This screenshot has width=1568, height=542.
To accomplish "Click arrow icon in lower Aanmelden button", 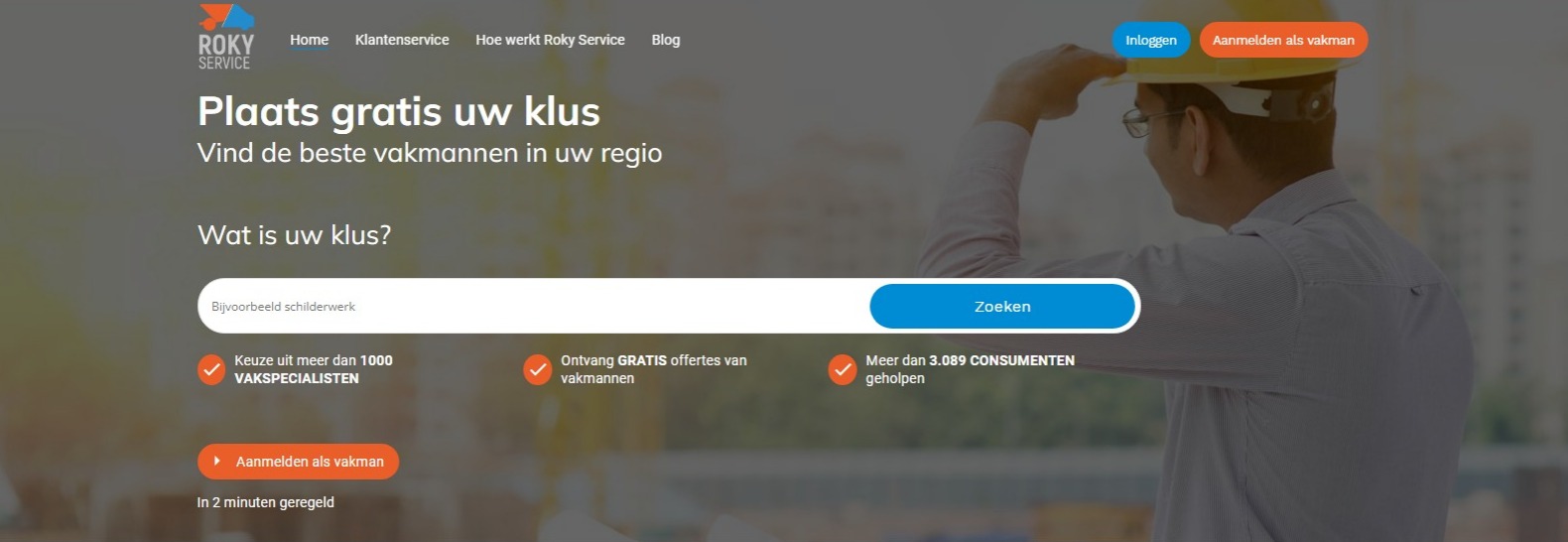I will click(x=217, y=461).
